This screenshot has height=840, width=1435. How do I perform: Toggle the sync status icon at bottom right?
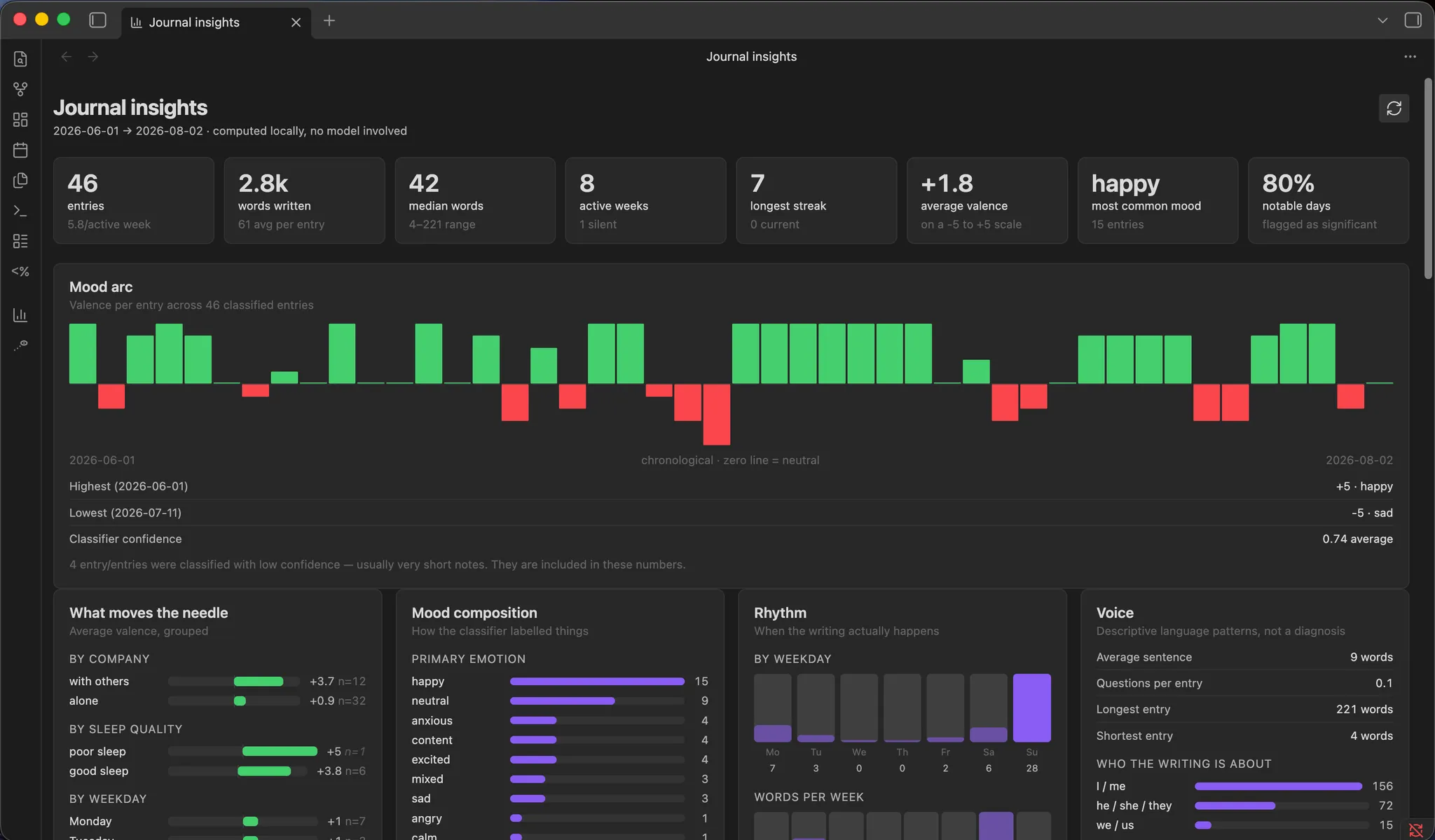click(1415, 830)
